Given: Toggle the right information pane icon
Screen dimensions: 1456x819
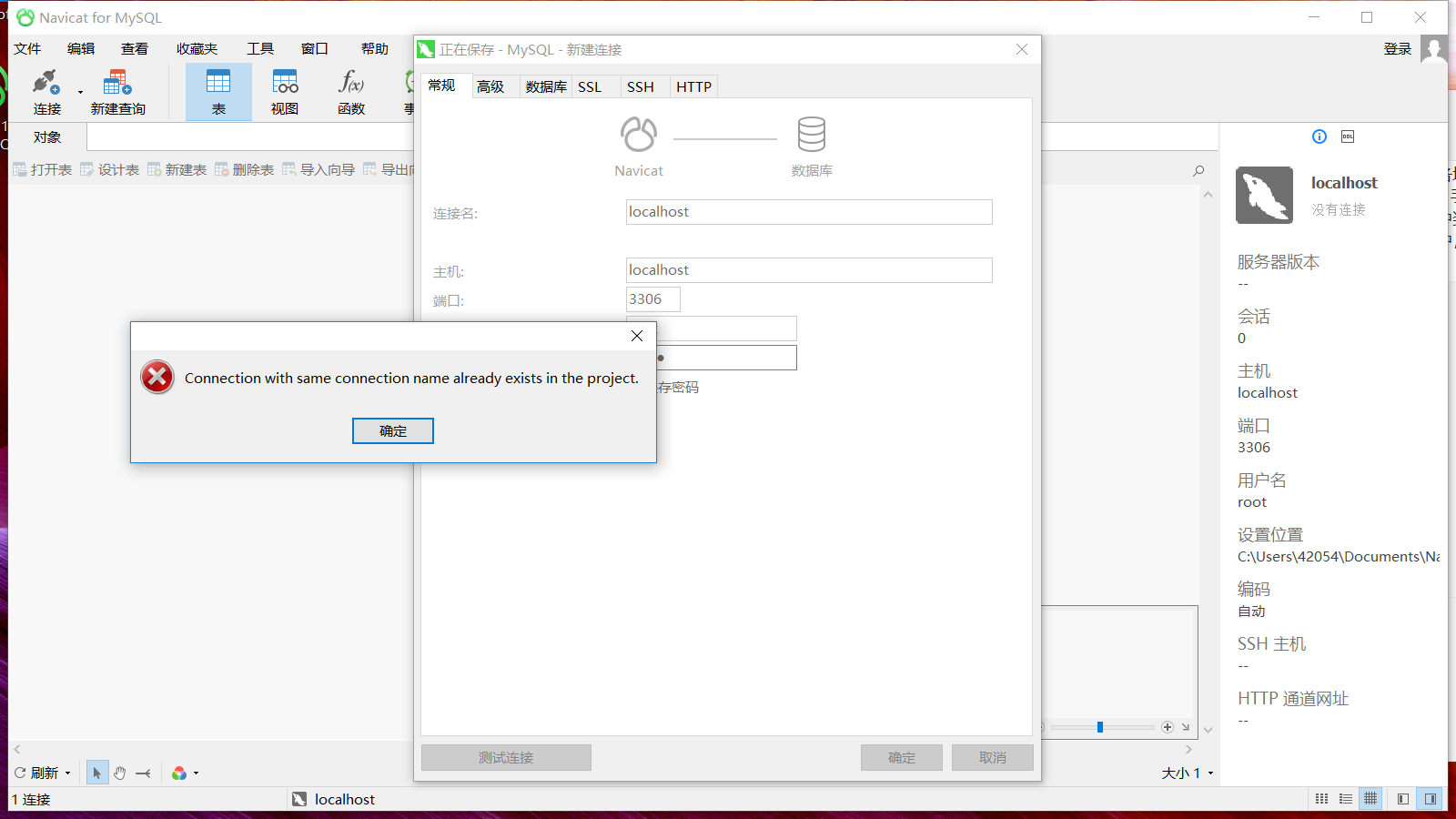Looking at the screenshot, I should click(1431, 799).
